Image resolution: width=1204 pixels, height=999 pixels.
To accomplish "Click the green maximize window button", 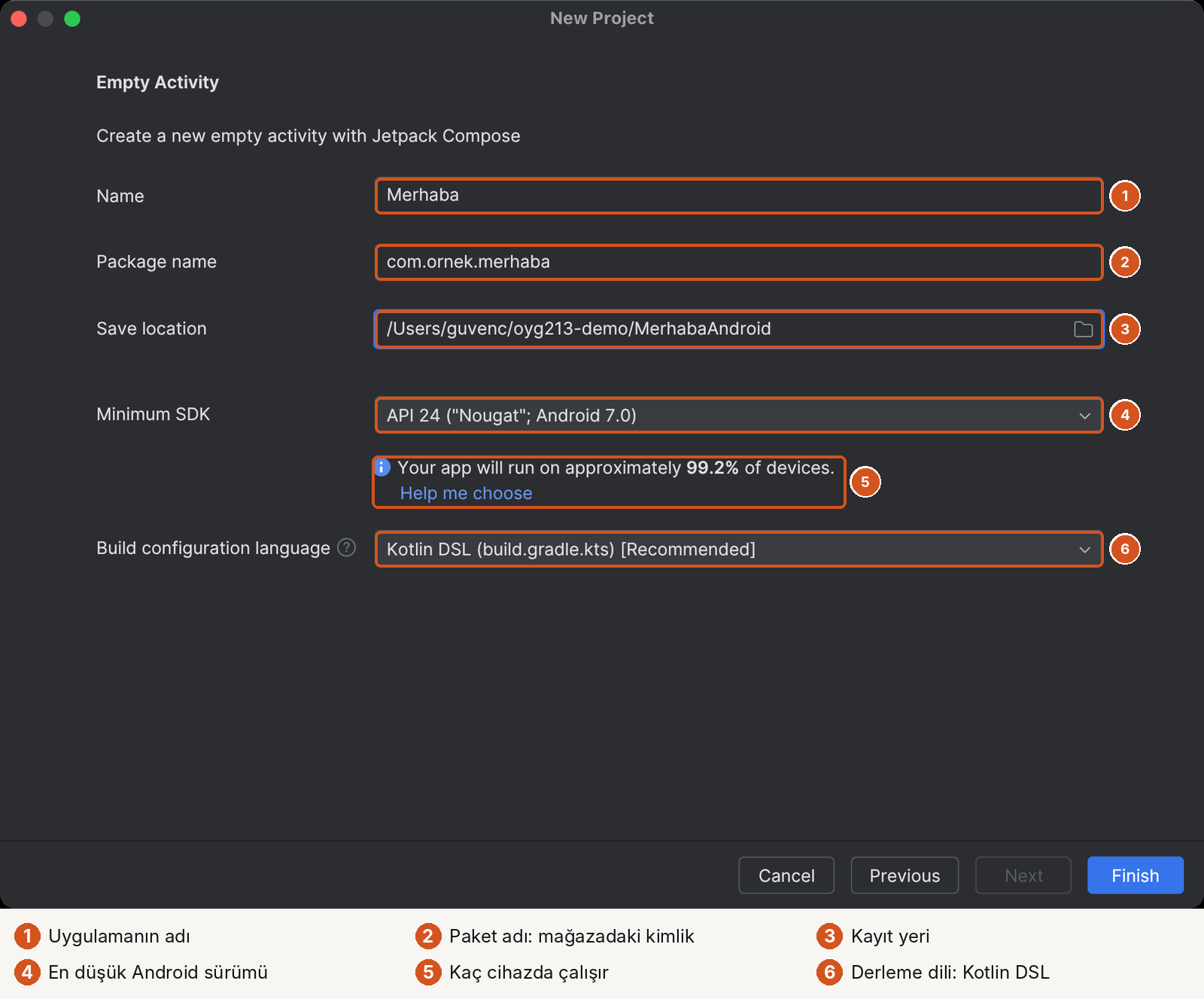I will pyautogui.click(x=72, y=19).
